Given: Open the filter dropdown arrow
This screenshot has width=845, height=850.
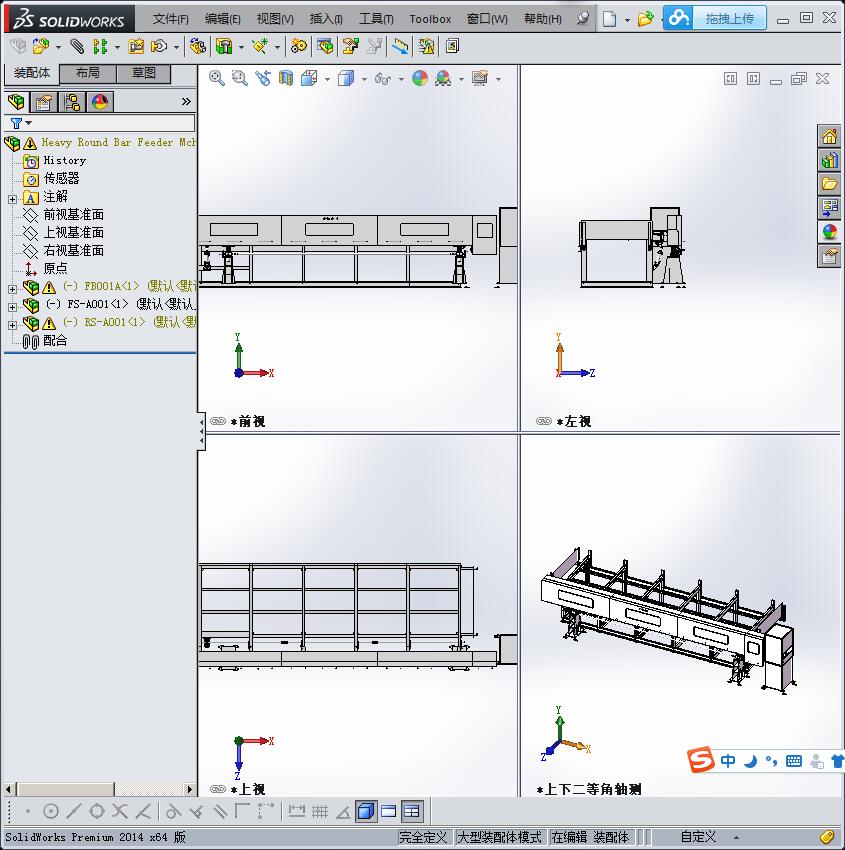Looking at the screenshot, I should tap(29, 123).
